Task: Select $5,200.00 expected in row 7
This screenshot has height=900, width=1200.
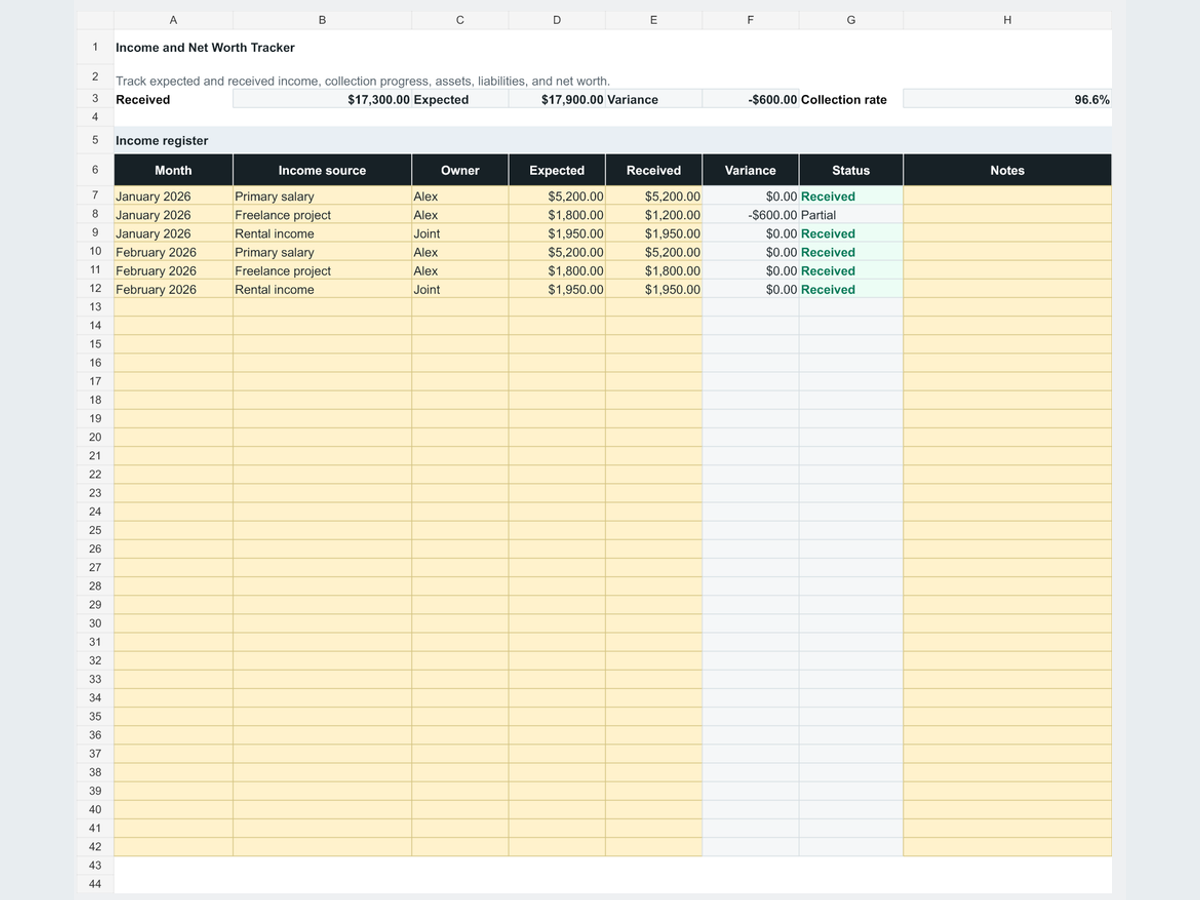Action: [x=557, y=196]
